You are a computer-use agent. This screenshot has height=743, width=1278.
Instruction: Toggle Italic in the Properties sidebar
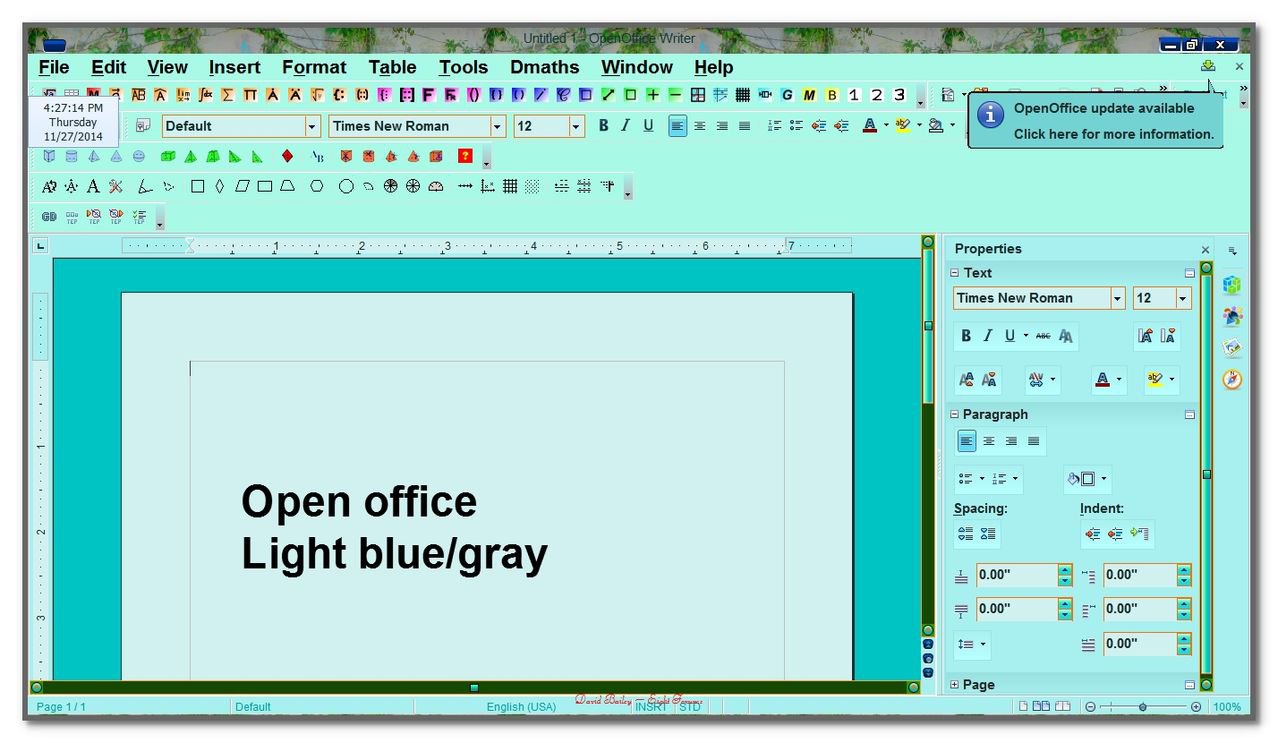click(988, 336)
